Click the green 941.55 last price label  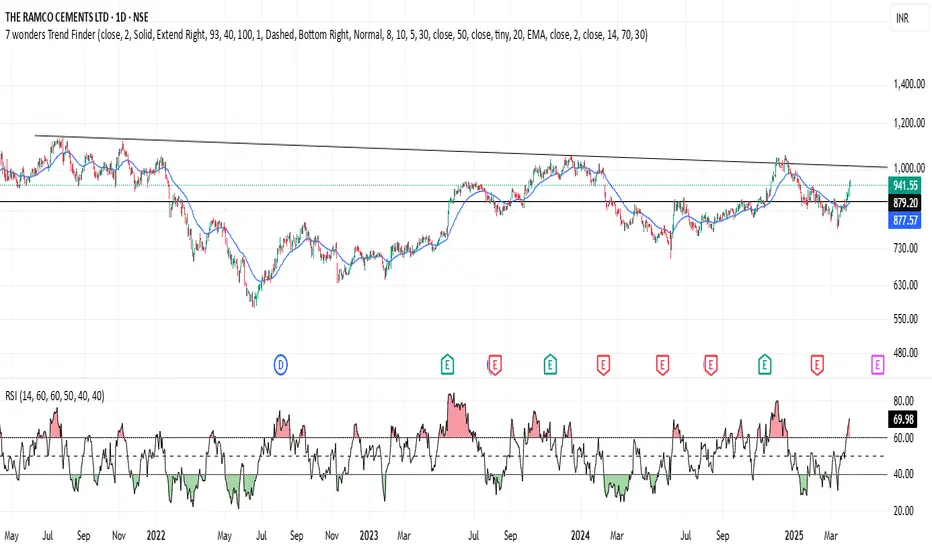point(905,186)
